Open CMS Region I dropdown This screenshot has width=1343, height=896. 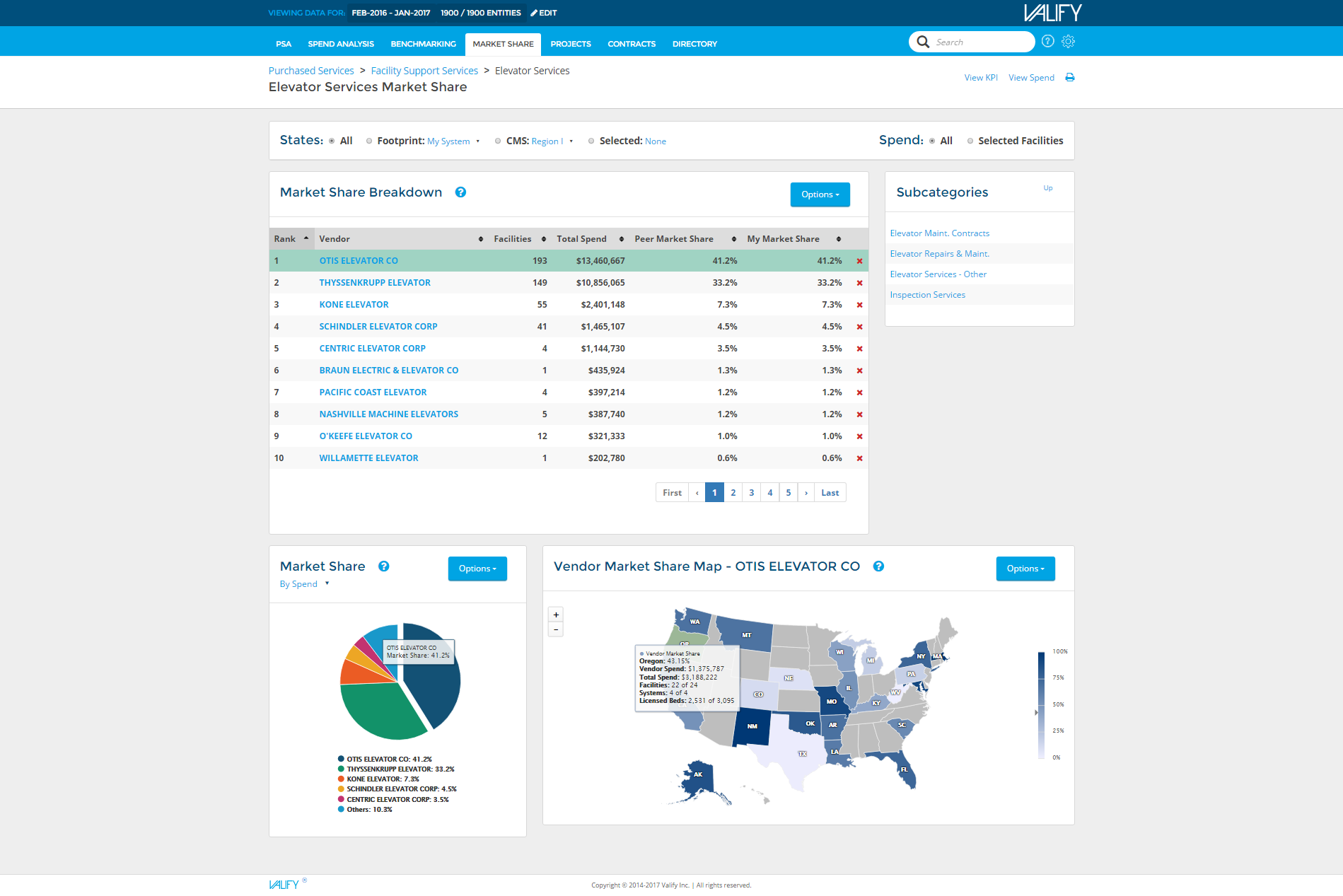pos(552,141)
